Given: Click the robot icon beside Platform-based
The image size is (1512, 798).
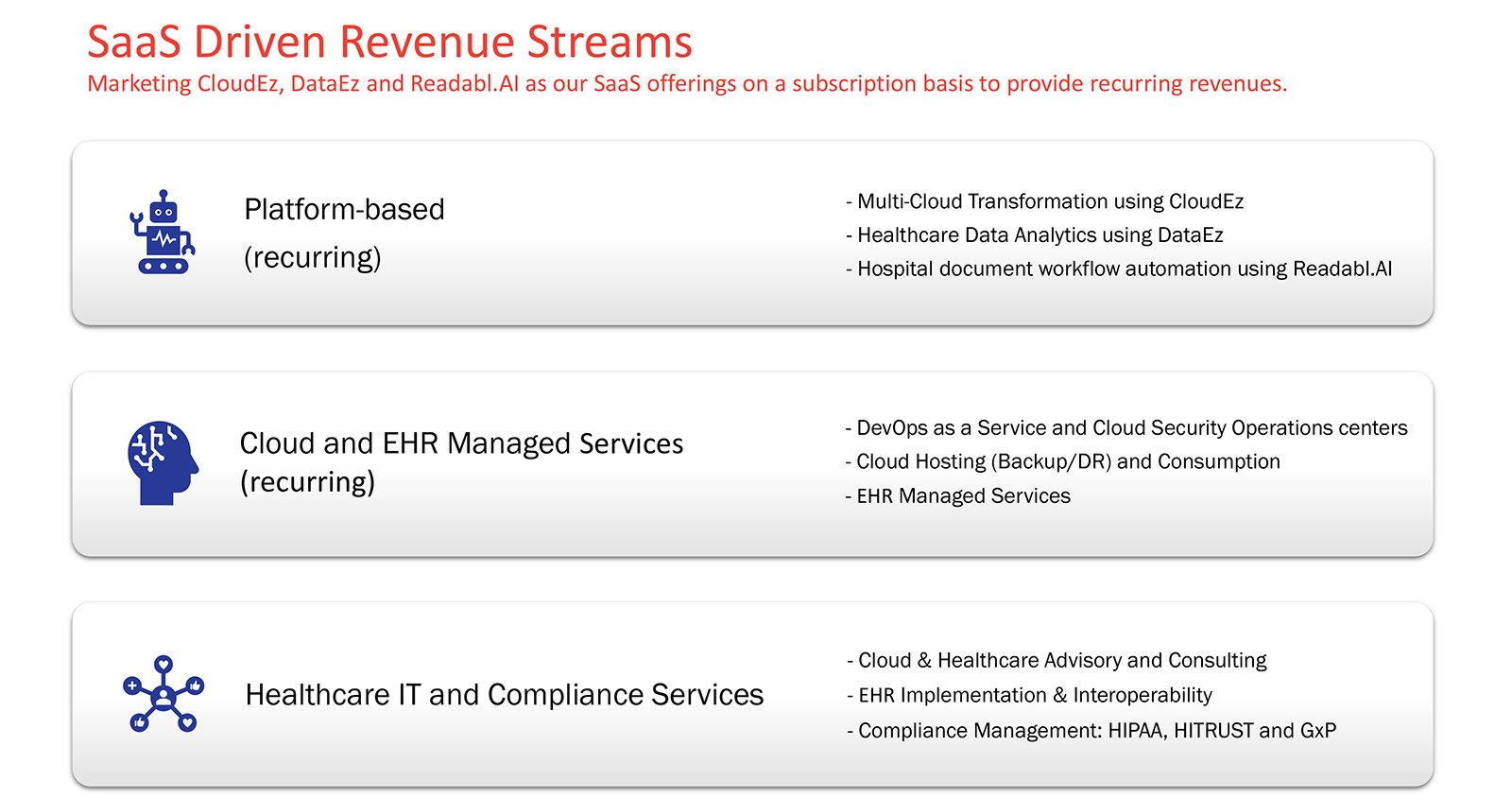Looking at the screenshot, I should coord(163,233).
